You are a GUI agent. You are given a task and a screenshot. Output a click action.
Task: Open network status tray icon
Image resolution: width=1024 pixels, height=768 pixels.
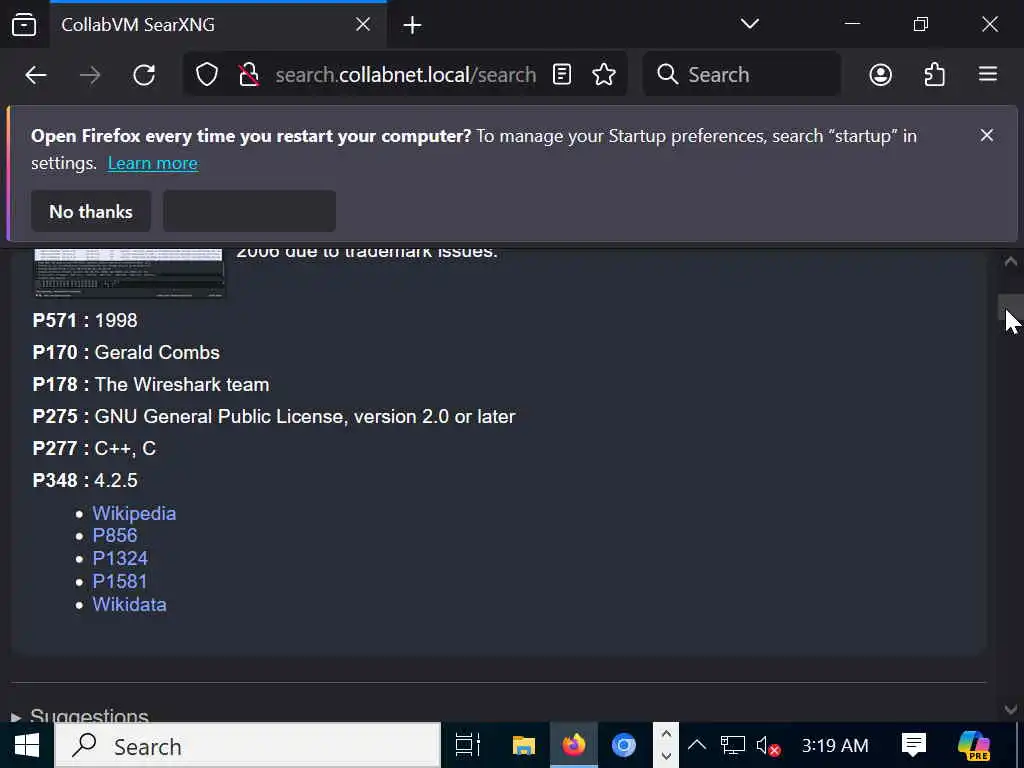pyautogui.click(x=732, y=745)
